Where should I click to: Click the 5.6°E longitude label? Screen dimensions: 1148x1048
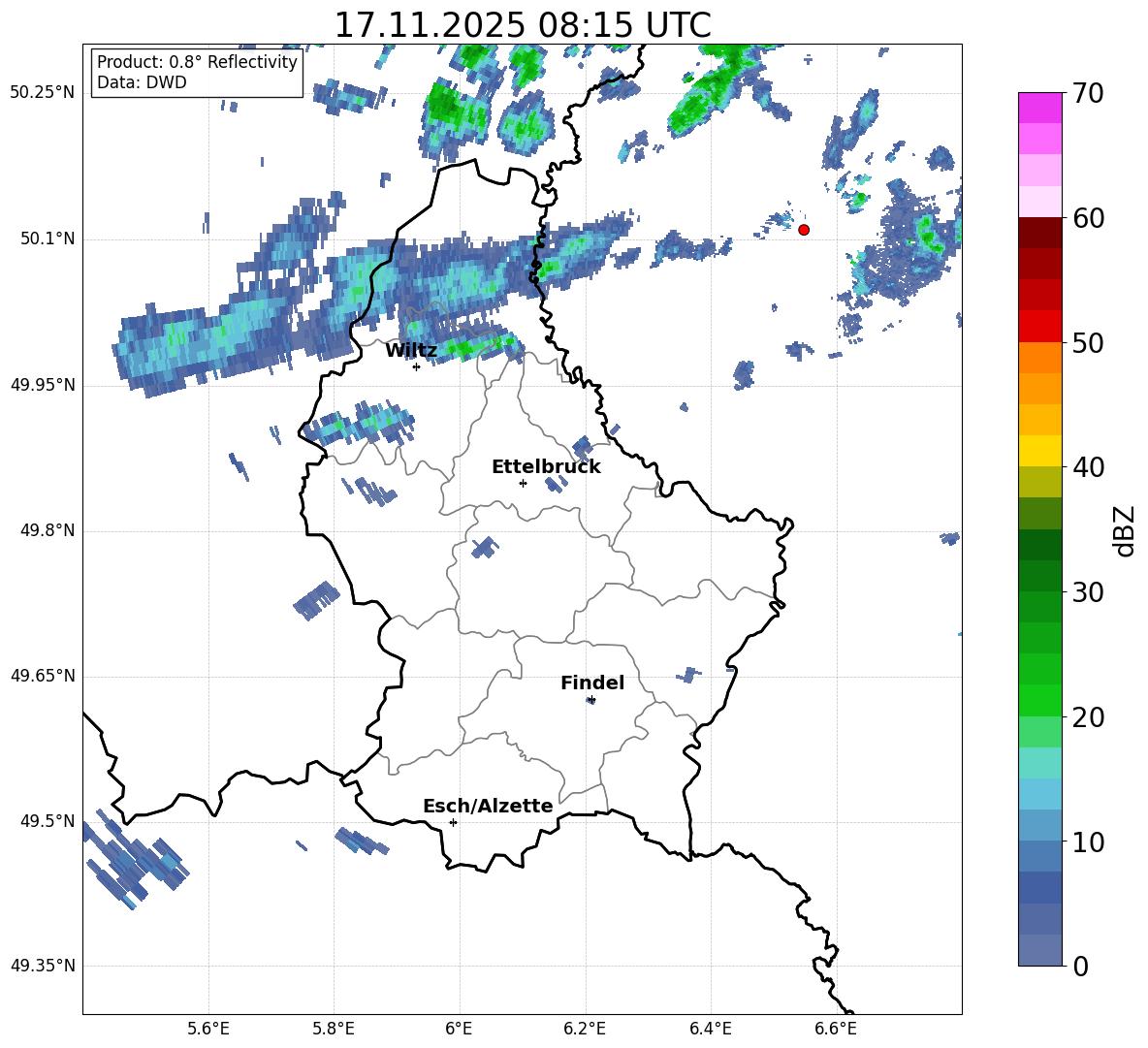click(x=208, y=1029)
